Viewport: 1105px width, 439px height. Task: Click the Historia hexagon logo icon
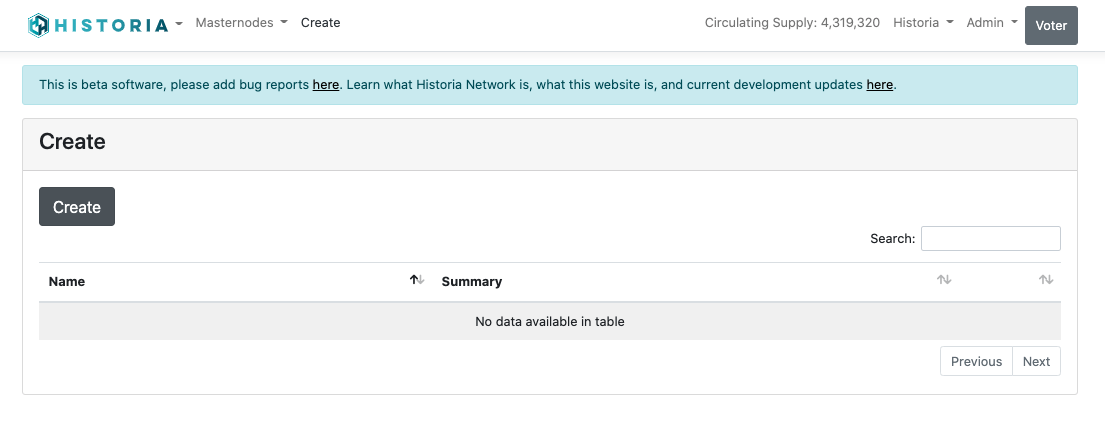tap(38, 25)
